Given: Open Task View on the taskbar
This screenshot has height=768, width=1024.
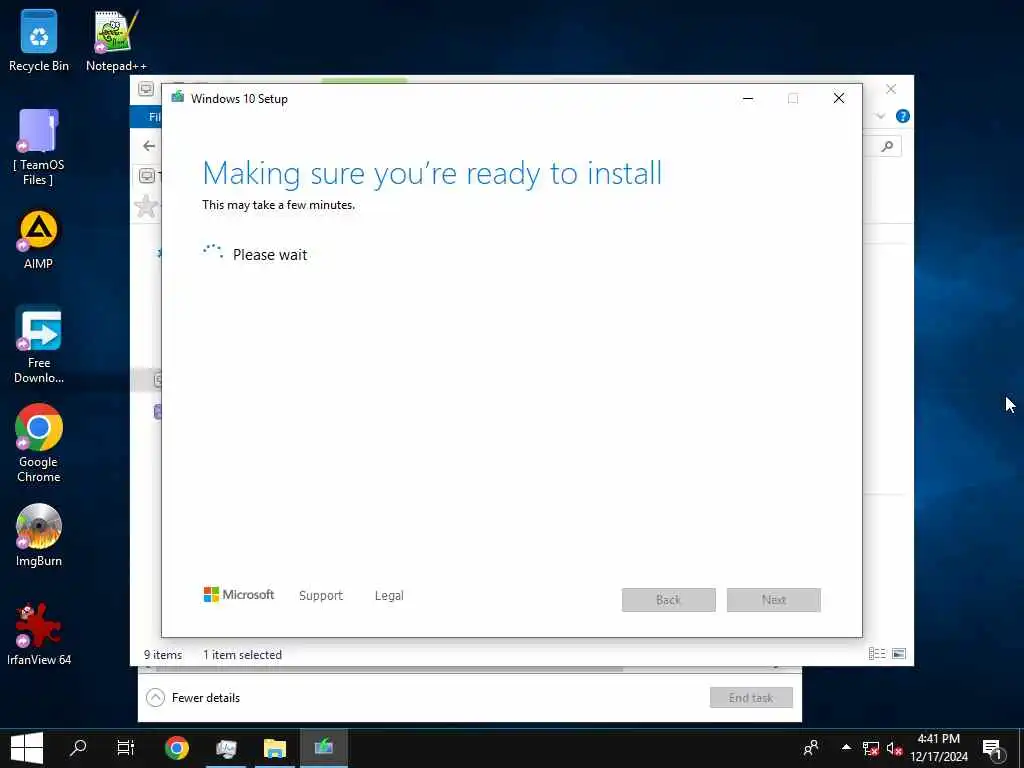Looking at the screenshot, I should 125,748.
